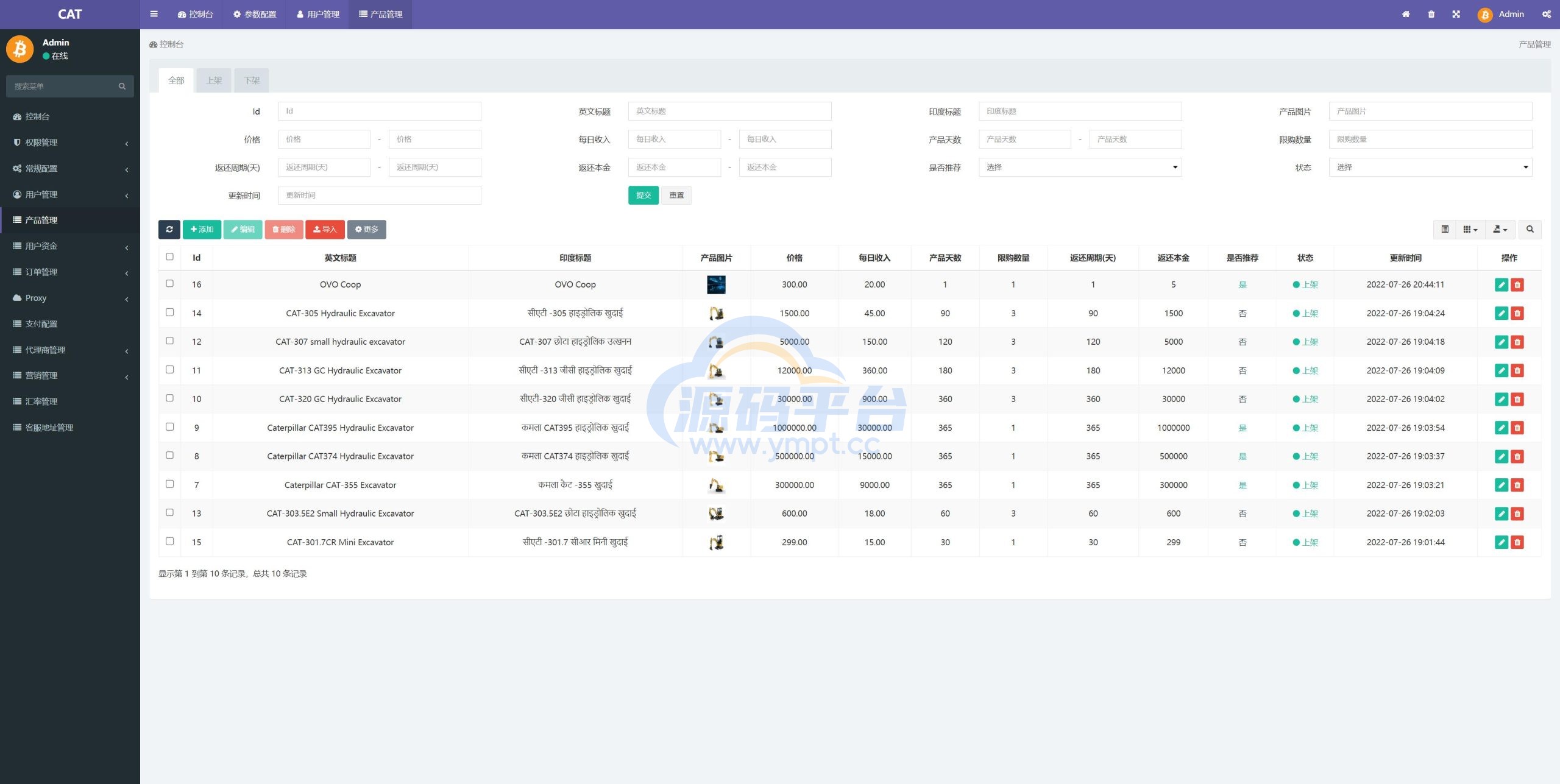Edit CAT-303.5E2 Small Hydraulic Excavator pencil icon
Screen dimensions: 1560x784
[x=1501, y=514]
